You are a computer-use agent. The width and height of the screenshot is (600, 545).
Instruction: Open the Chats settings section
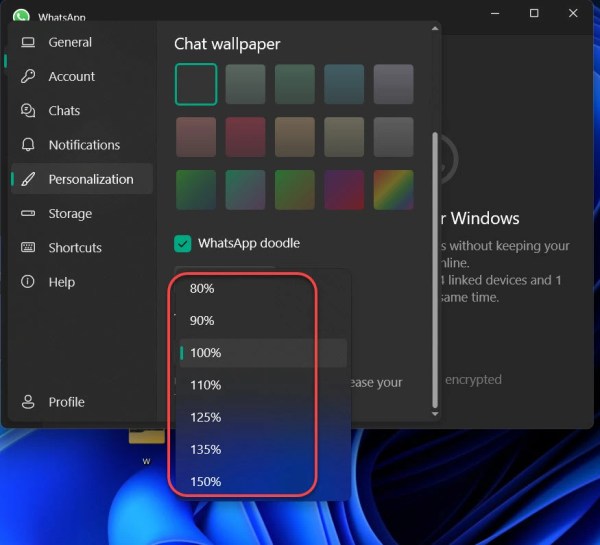[x=82, y=111]
